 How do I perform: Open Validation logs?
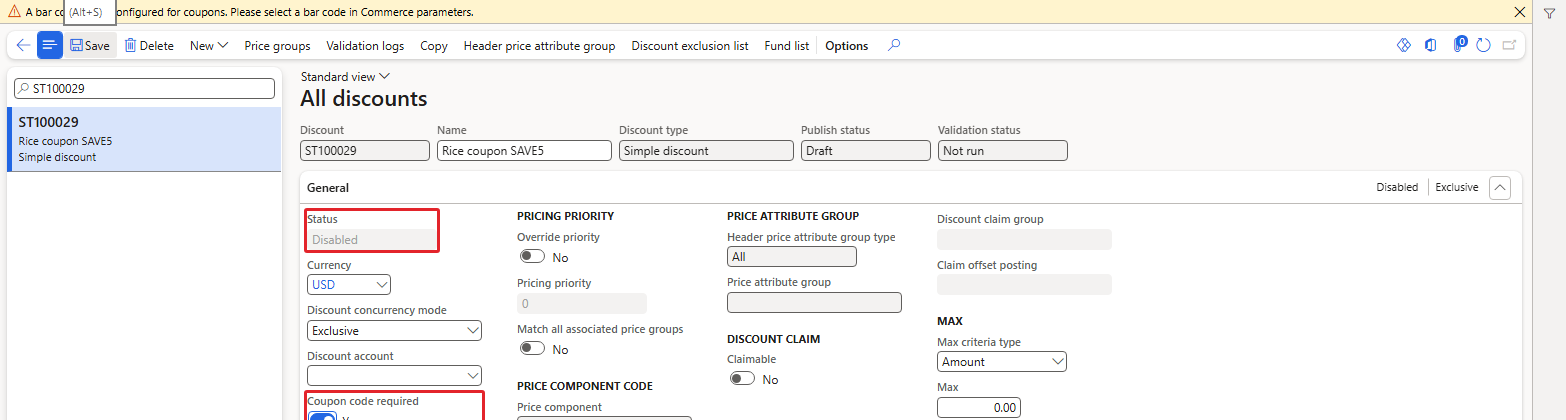click(x=365, y=46)
